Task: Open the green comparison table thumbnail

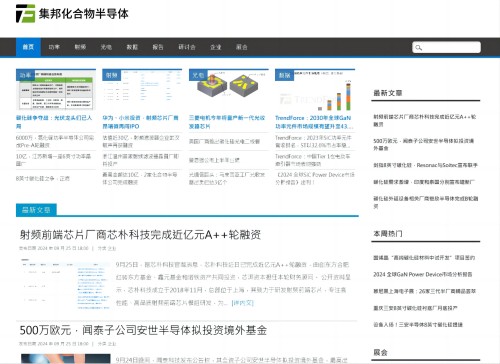Action: [x=56, y=89]
